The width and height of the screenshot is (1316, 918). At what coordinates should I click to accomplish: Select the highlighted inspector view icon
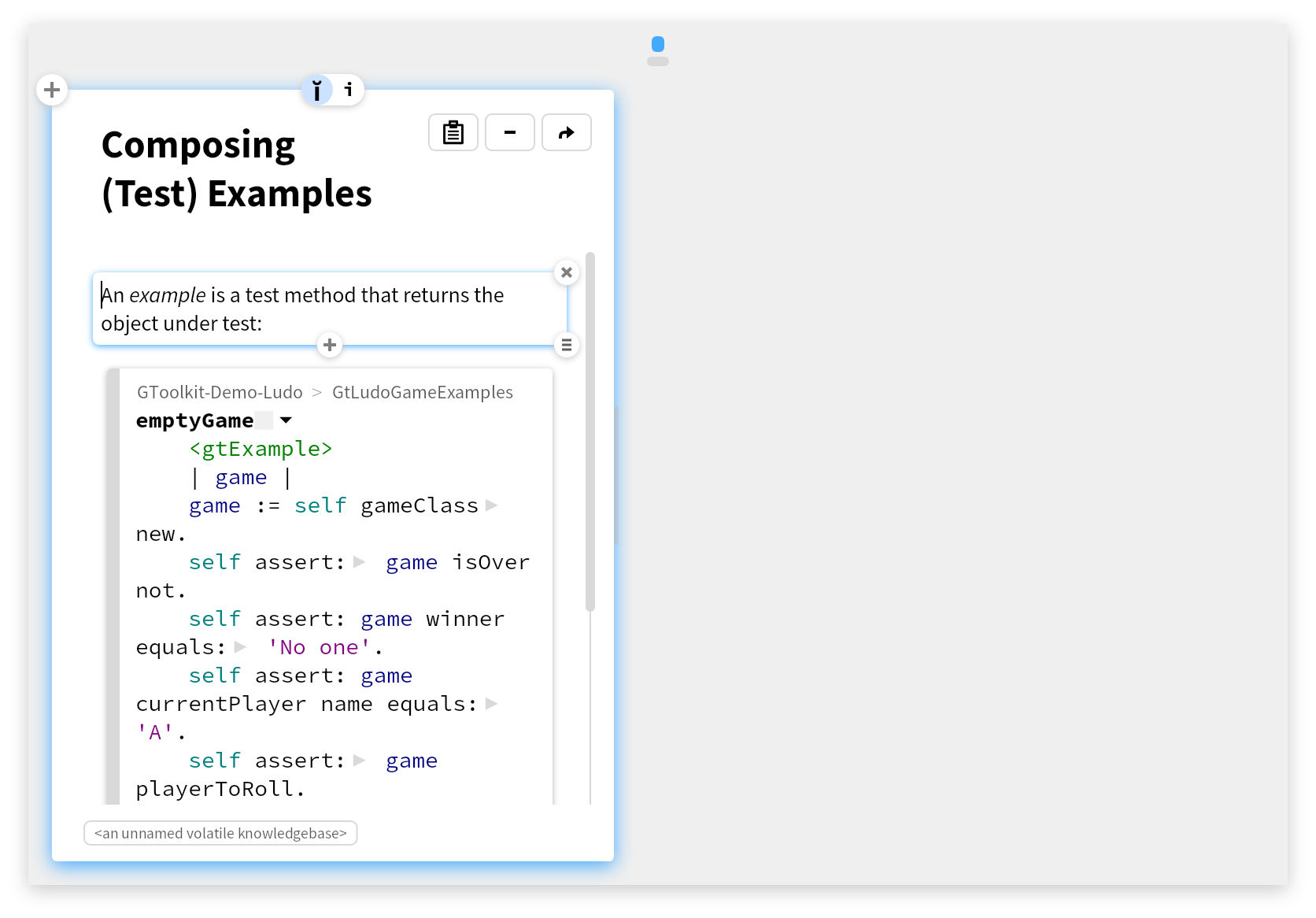[x=317, y=90]
